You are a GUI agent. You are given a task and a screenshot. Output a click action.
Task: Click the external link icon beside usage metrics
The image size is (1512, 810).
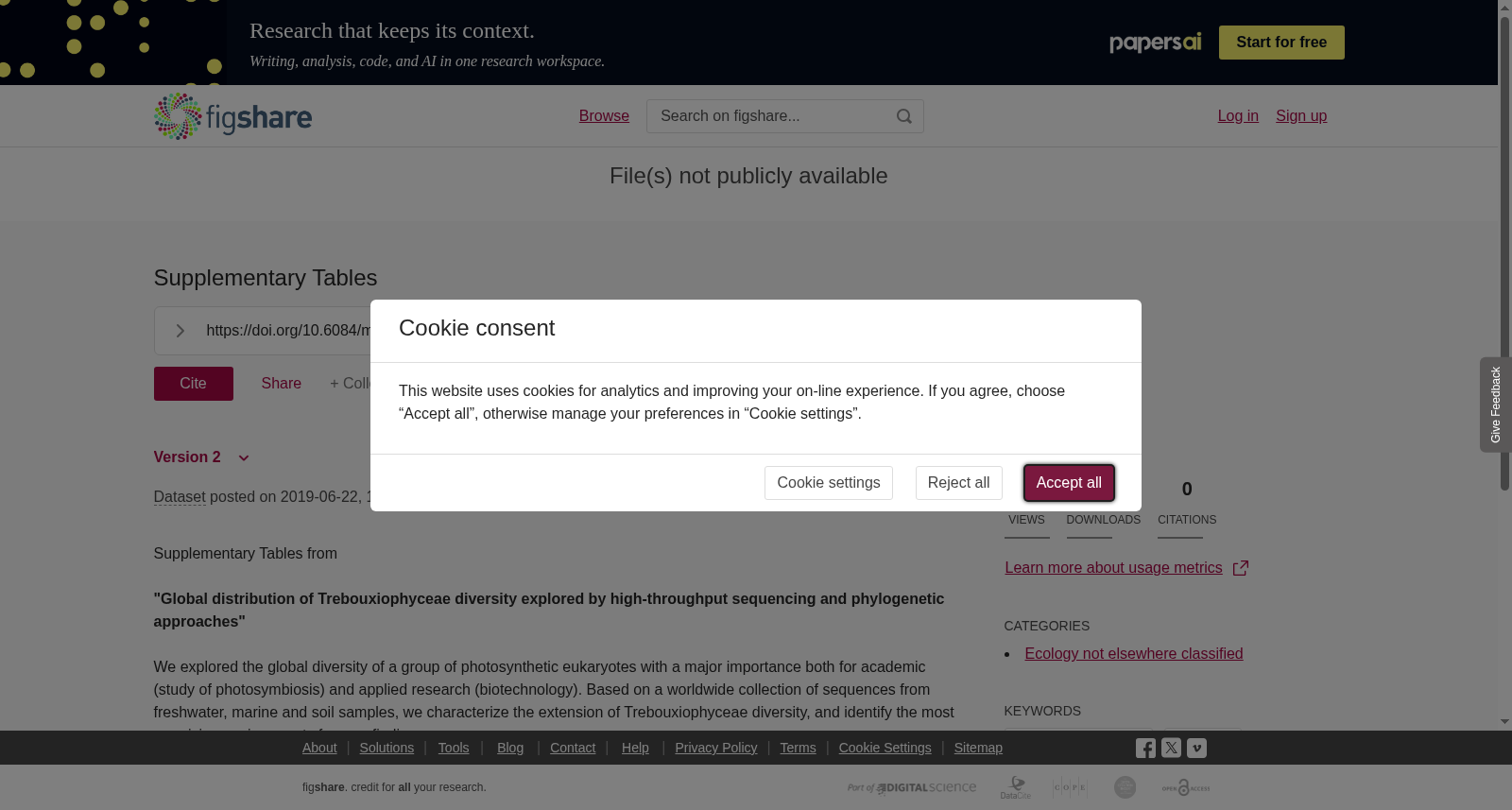pyautogui.click(x=1241, y=568)
